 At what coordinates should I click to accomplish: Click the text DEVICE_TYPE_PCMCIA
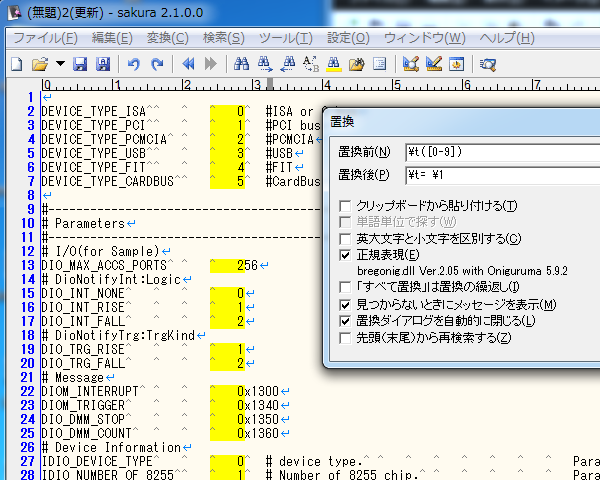(104, 139)
